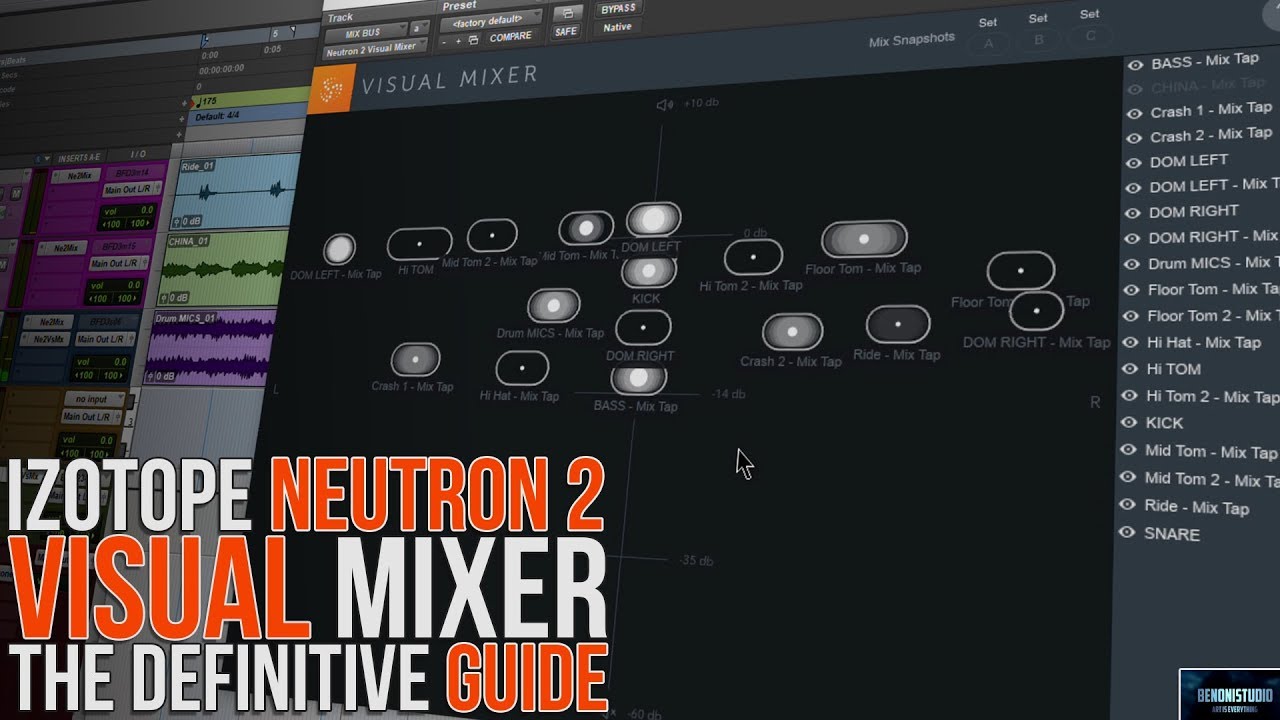Click the COMPARE button
This screenshot has height=720, width=1280.
[x=510, y=38]
